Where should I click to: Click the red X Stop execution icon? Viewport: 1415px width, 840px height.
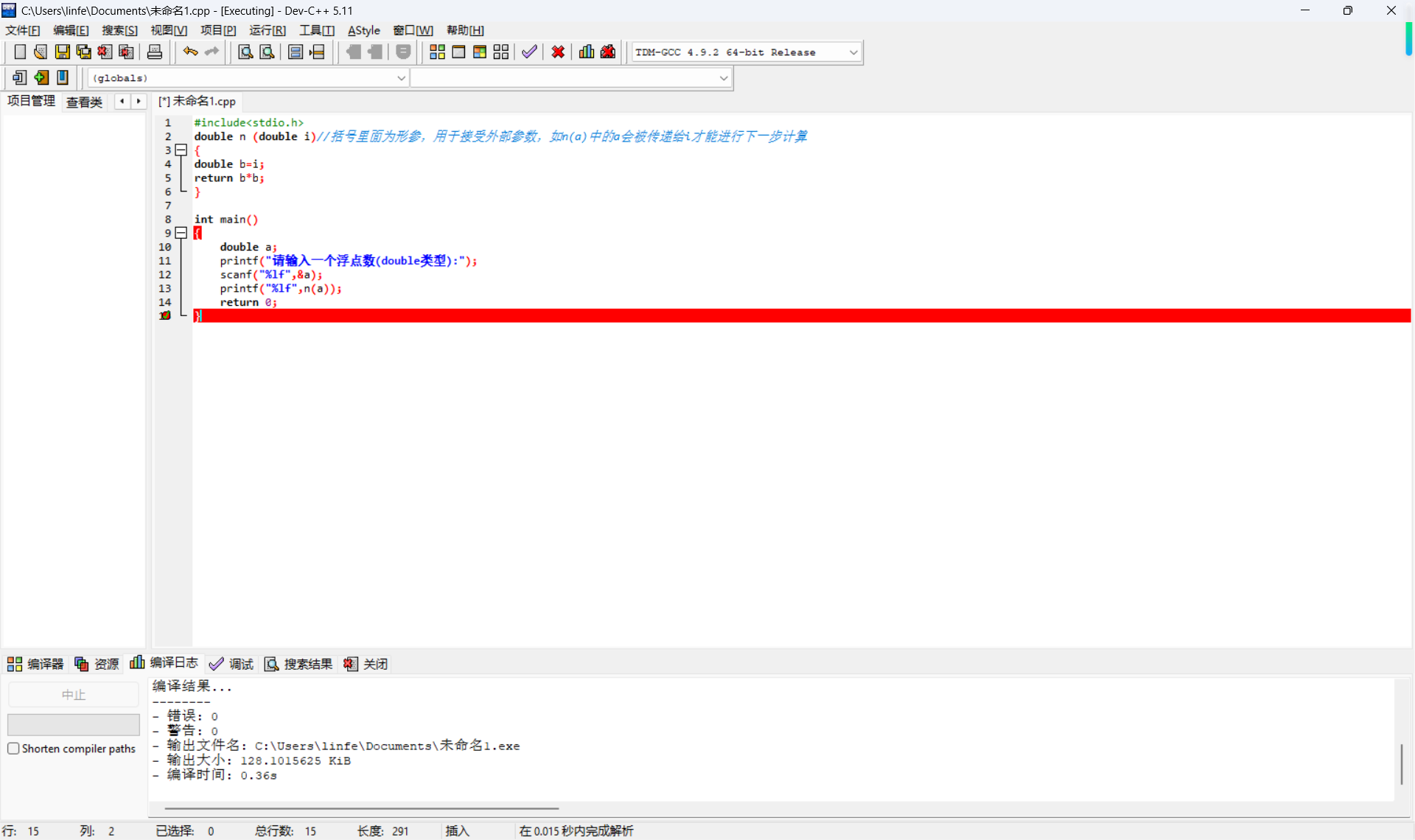click(x=558, y=52)
